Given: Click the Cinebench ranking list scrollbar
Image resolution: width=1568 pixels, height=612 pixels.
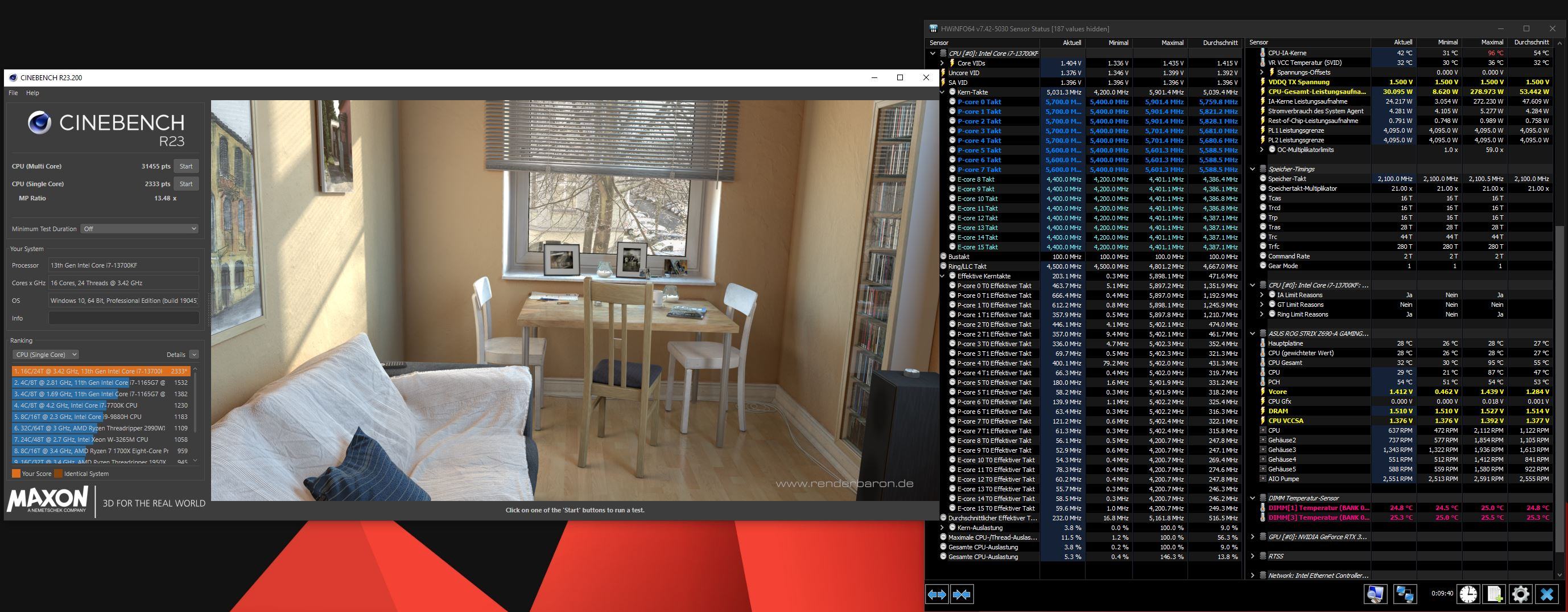Looking at the screenshot, I should click(195, 402).
